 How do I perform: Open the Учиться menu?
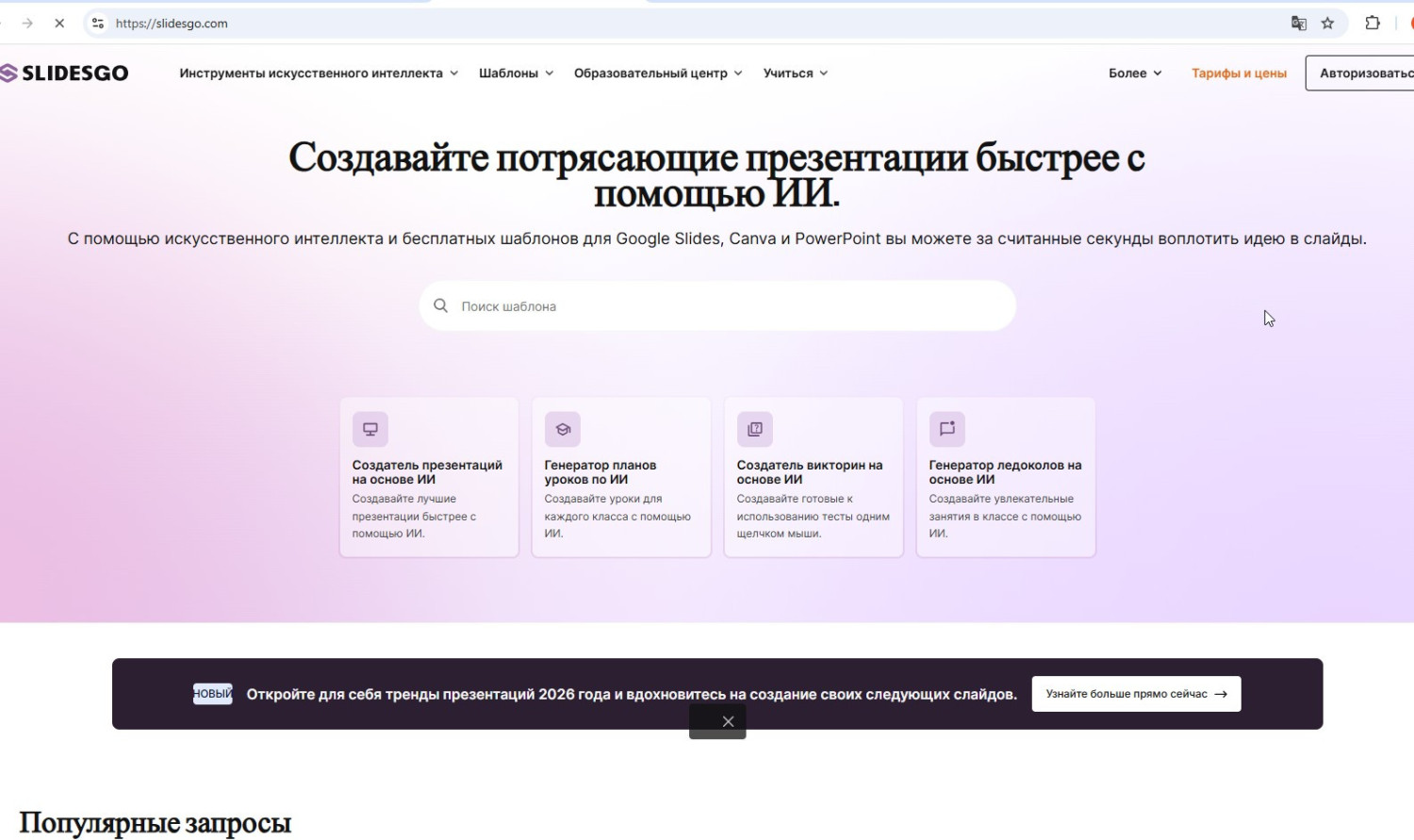click(x=796, y=74)
